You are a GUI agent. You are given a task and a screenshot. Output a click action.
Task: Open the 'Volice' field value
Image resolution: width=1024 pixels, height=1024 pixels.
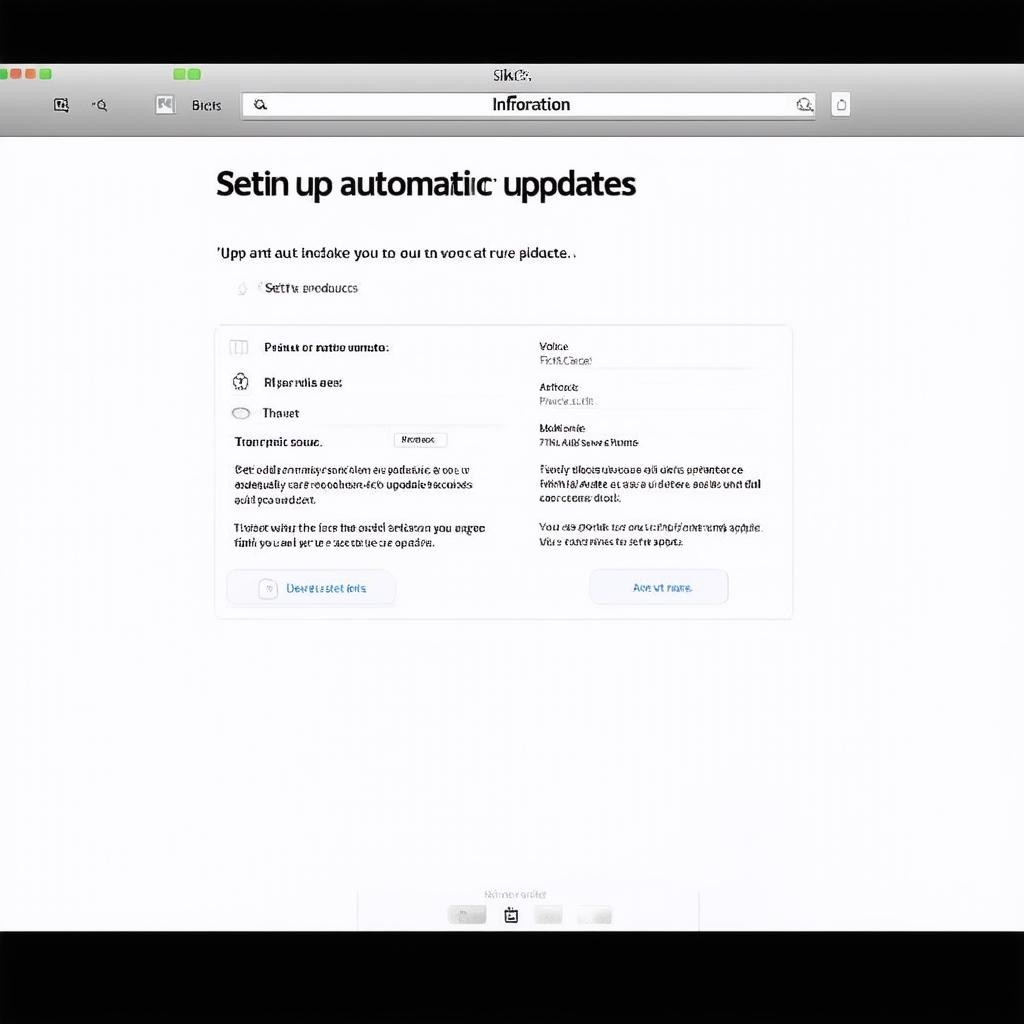(x=566, y=360)
